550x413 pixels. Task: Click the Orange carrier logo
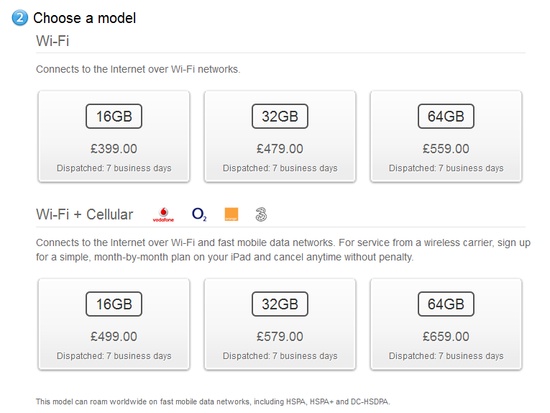231,214
